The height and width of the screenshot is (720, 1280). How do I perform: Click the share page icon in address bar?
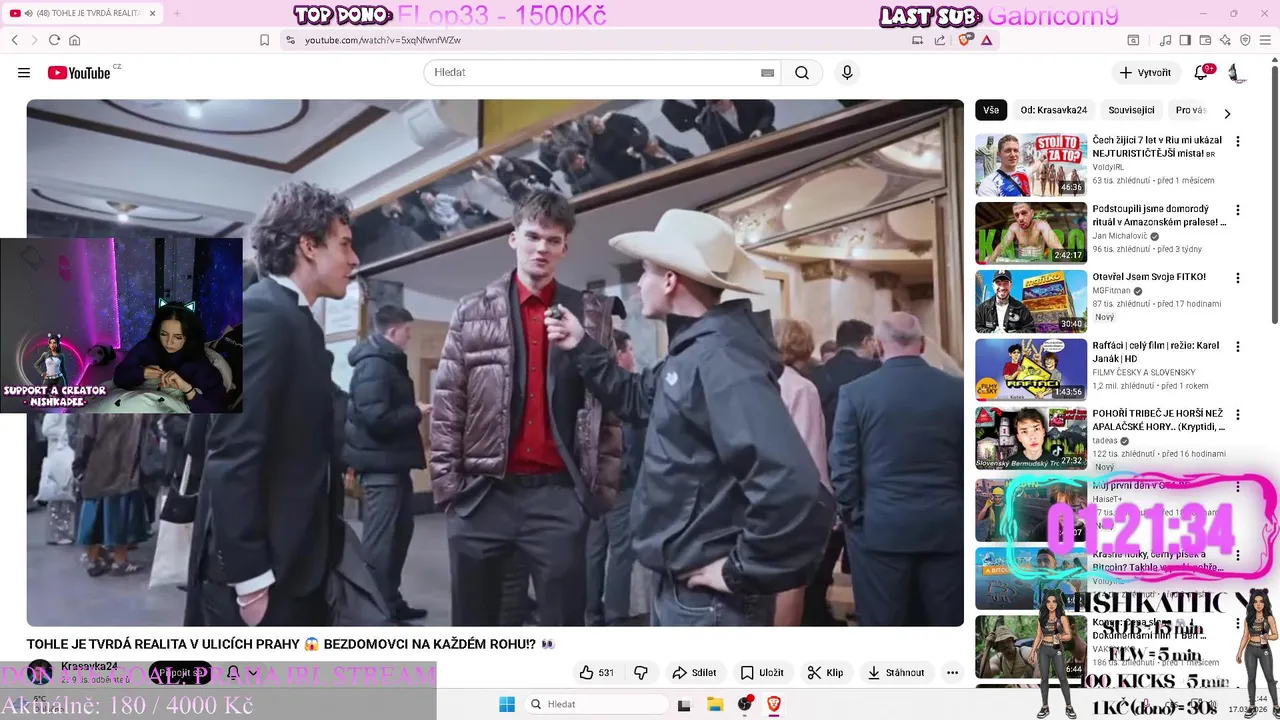tap(940, 40)
